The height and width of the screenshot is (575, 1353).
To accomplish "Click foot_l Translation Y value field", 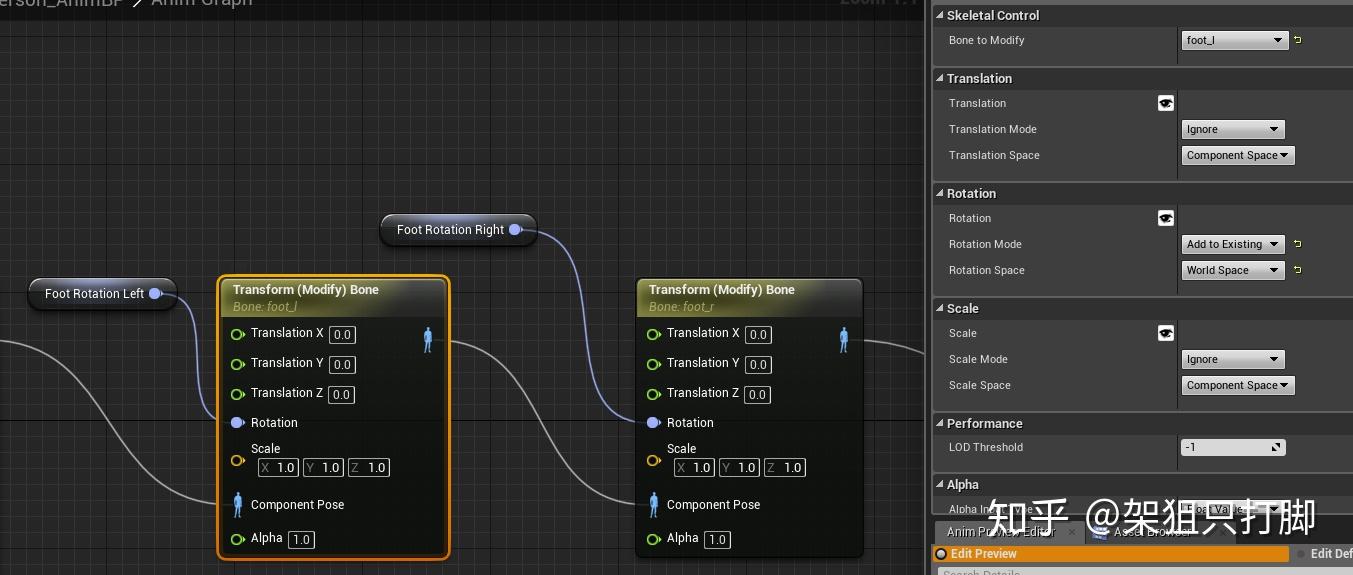I will point(342,365).
